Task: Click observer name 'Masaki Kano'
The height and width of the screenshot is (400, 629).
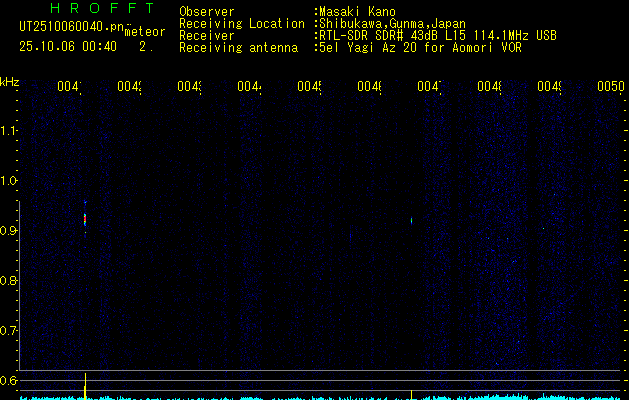Action: pos(357,12)
